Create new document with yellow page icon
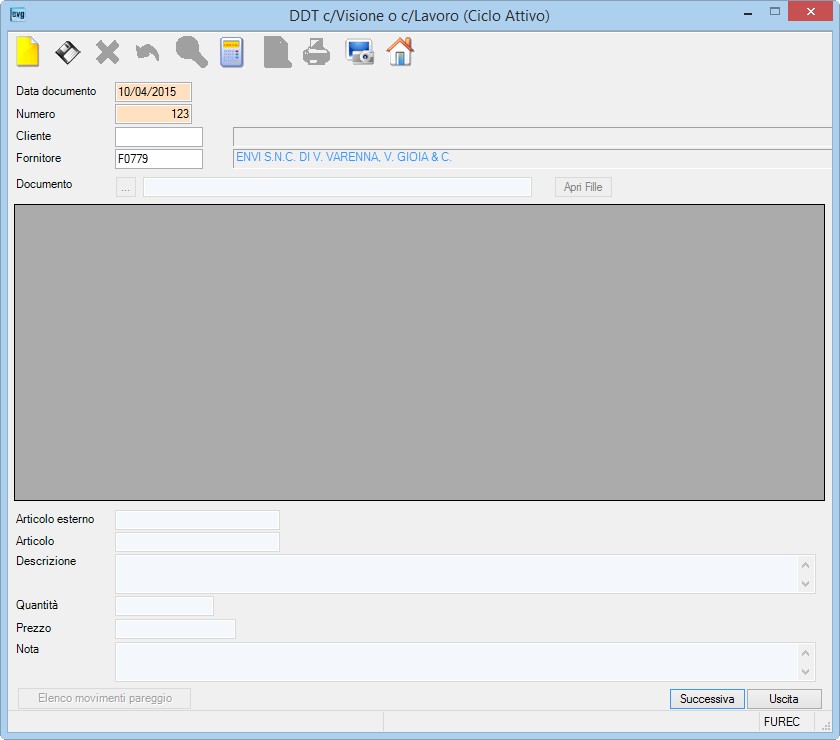This screenshot has width=840, height=740. tap(27, 52)
